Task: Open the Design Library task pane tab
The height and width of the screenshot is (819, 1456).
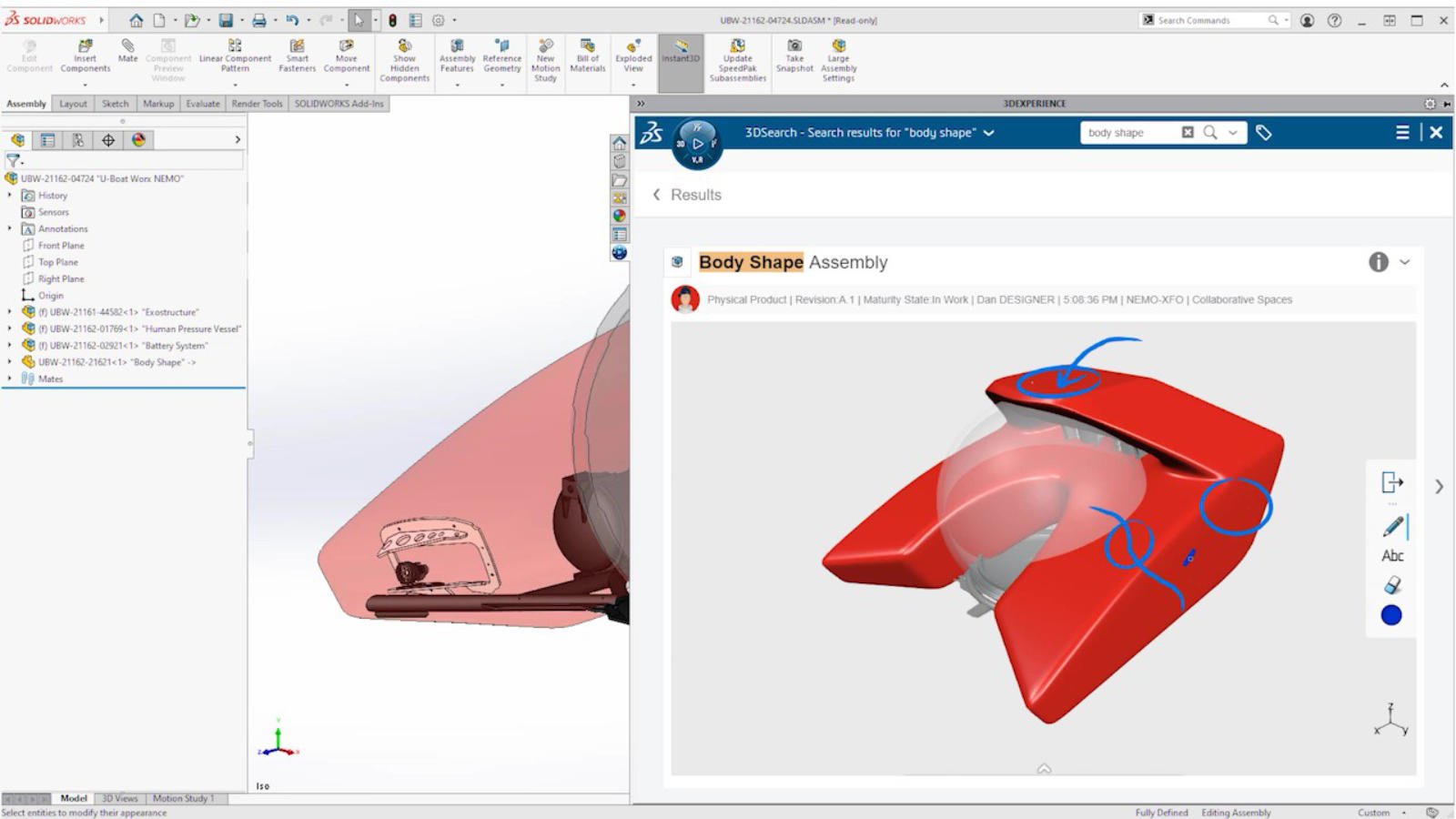Action: tap(619, 161)
